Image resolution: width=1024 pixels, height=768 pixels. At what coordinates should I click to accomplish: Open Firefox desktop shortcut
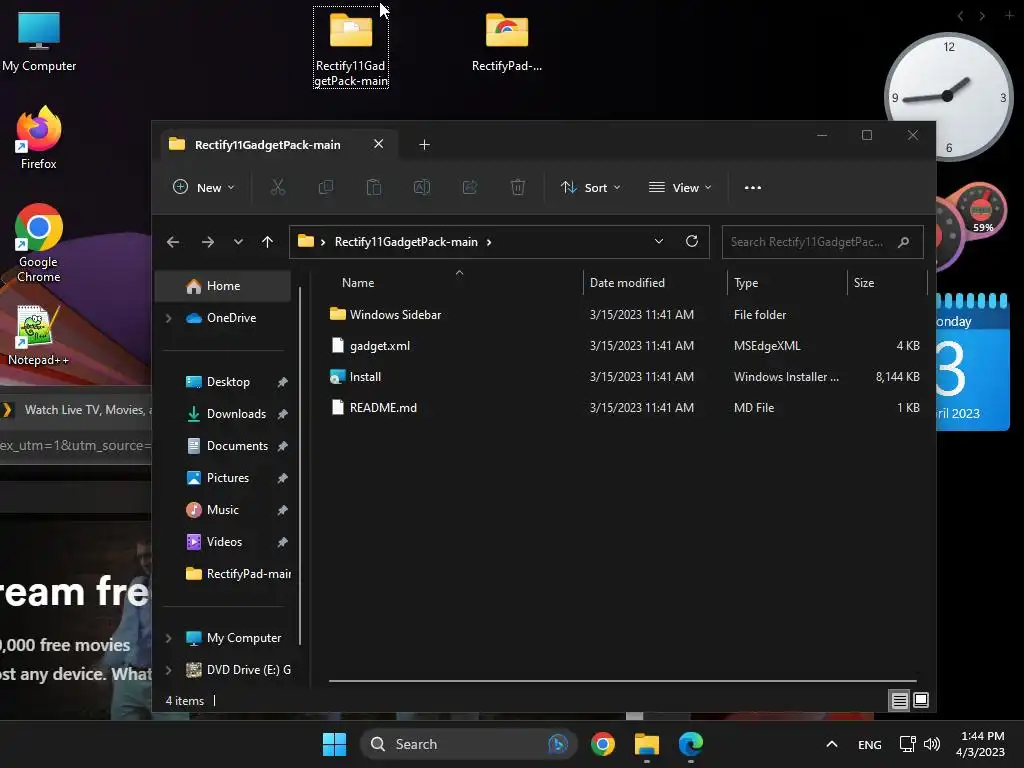(x=39, y=138)
